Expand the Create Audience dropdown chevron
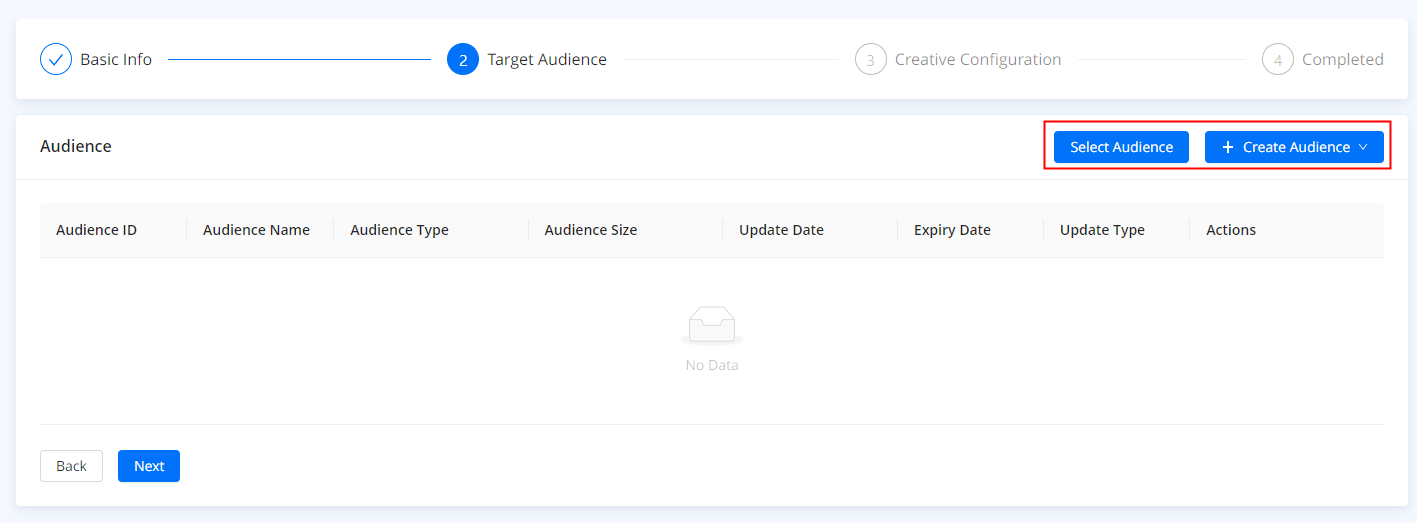 pyautogui.click(x=1362, y=147)
